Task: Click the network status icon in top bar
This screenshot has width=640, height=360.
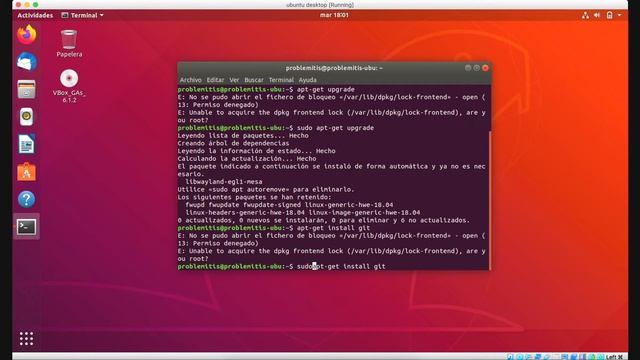Action: pos(585,15)
